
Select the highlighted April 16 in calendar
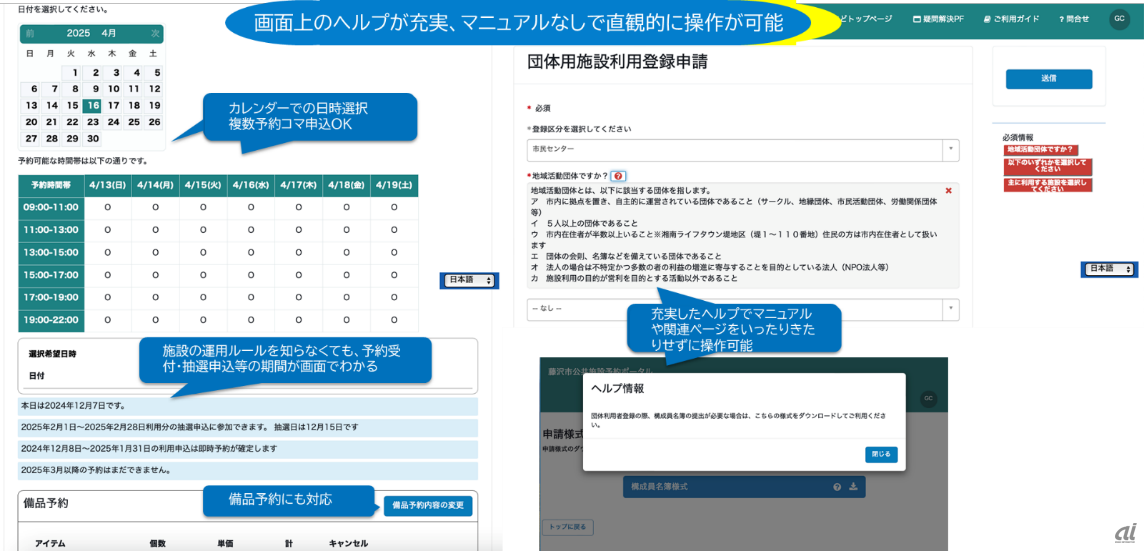tap(92, 105)
